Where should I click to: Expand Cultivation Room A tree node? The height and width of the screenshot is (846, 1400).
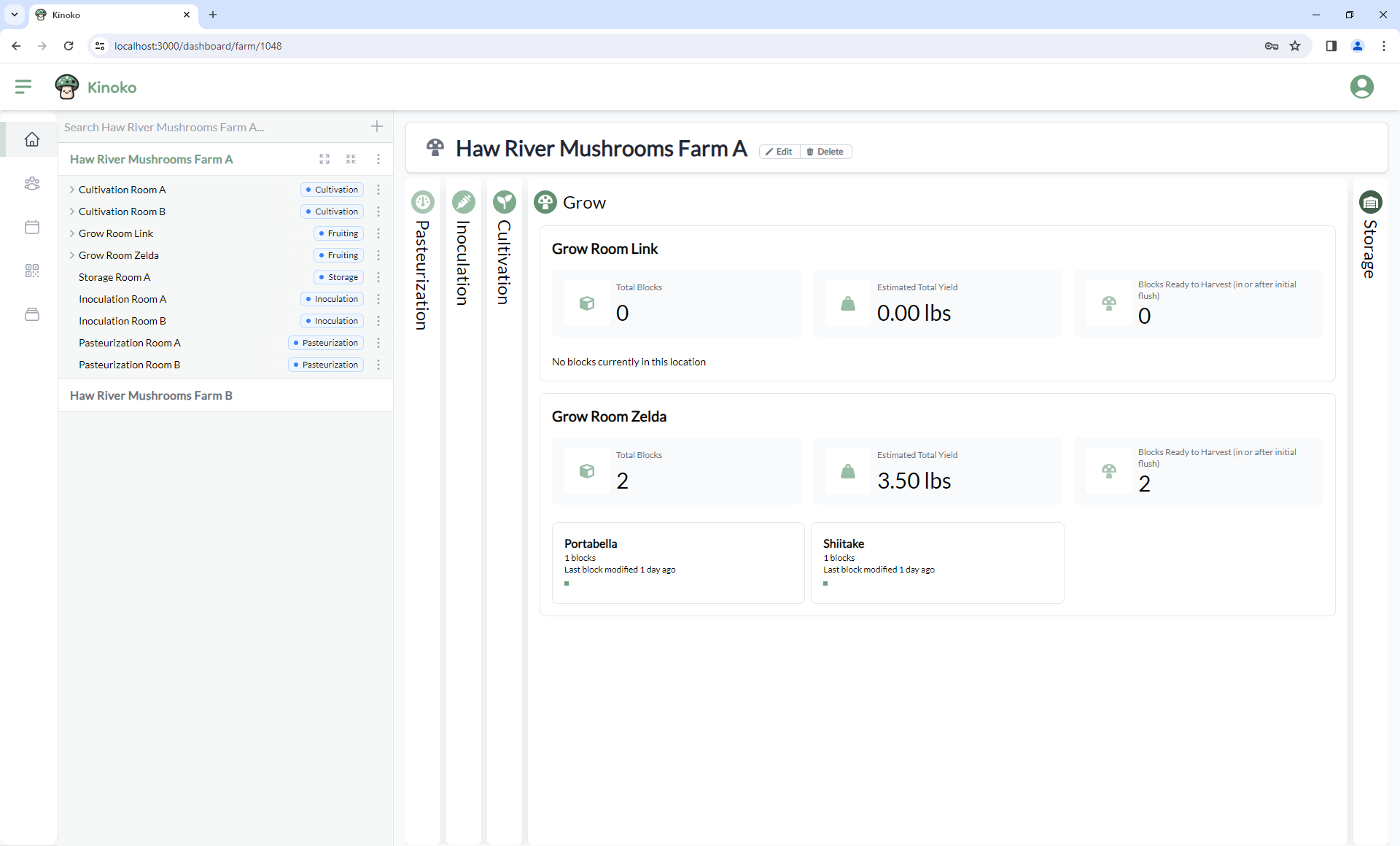click(72, 190)
